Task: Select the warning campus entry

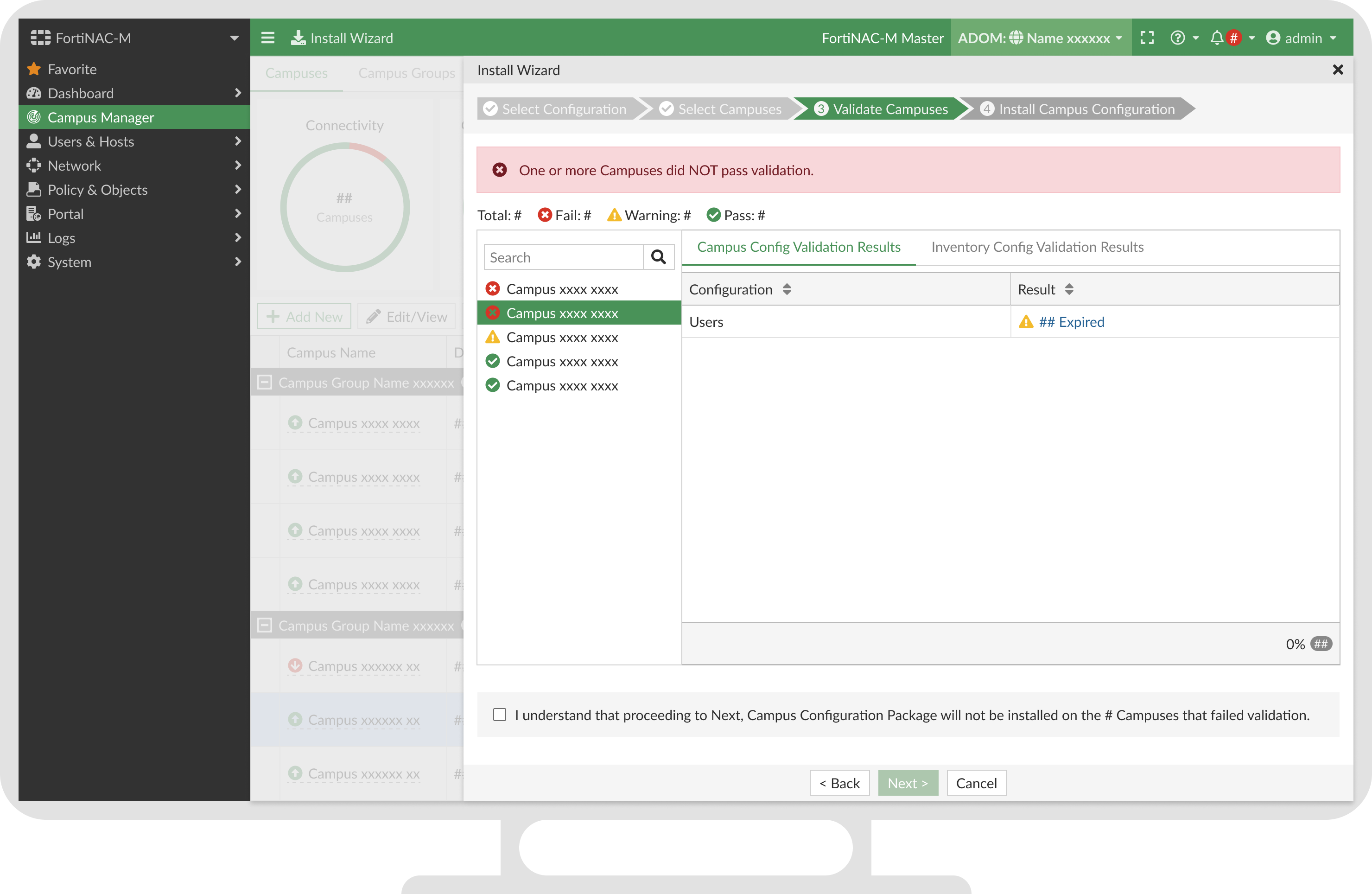Action: point(579,337)
